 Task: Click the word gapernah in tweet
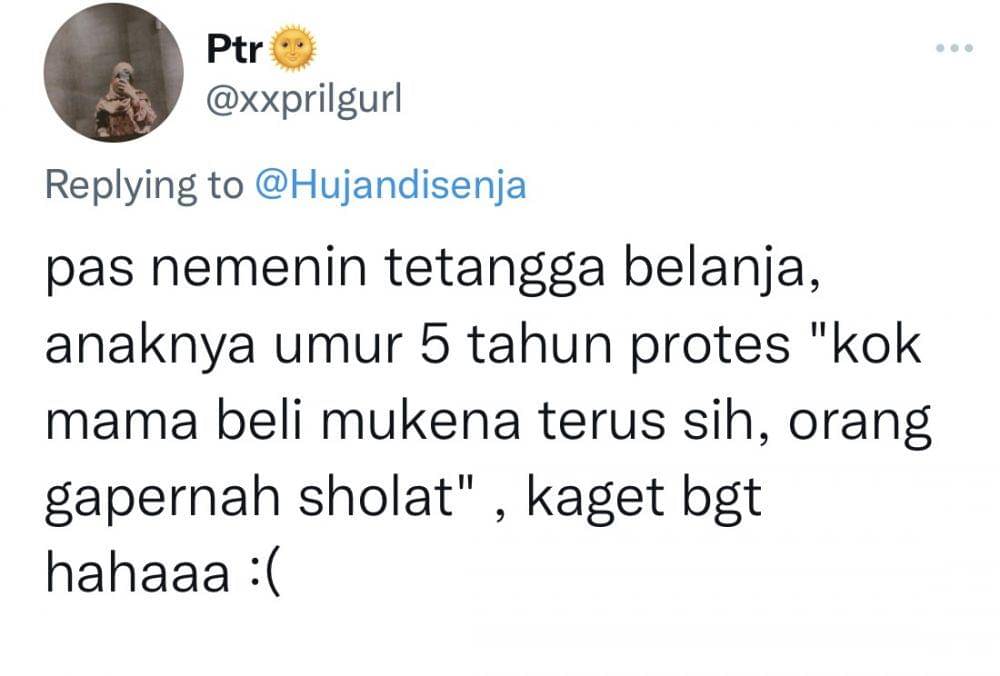click(163, 498)
